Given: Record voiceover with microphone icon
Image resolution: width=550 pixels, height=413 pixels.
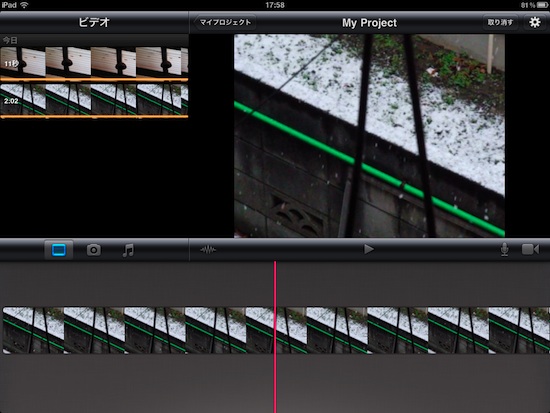Looking at the screenshot, I should [504, 249].
